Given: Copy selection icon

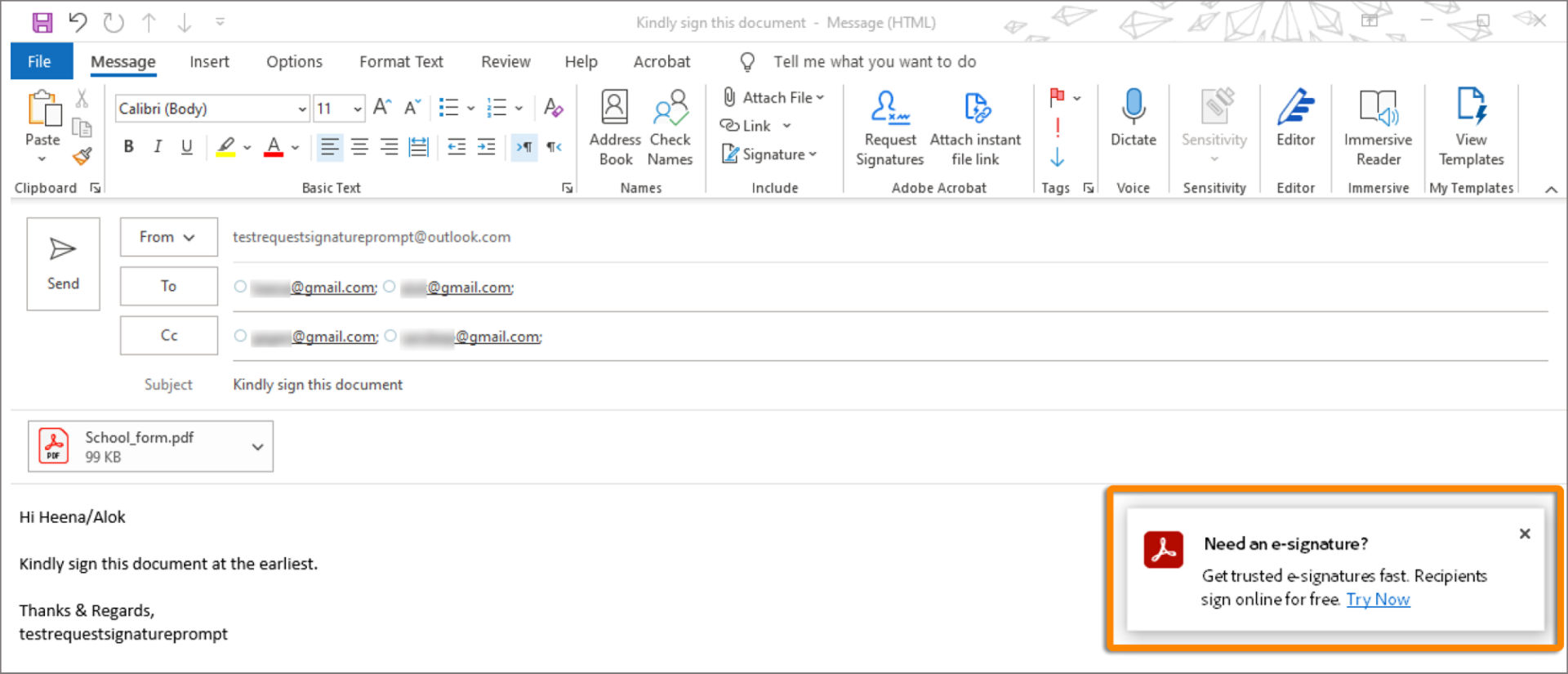Looking at the screenshot, I should [82, 127].
